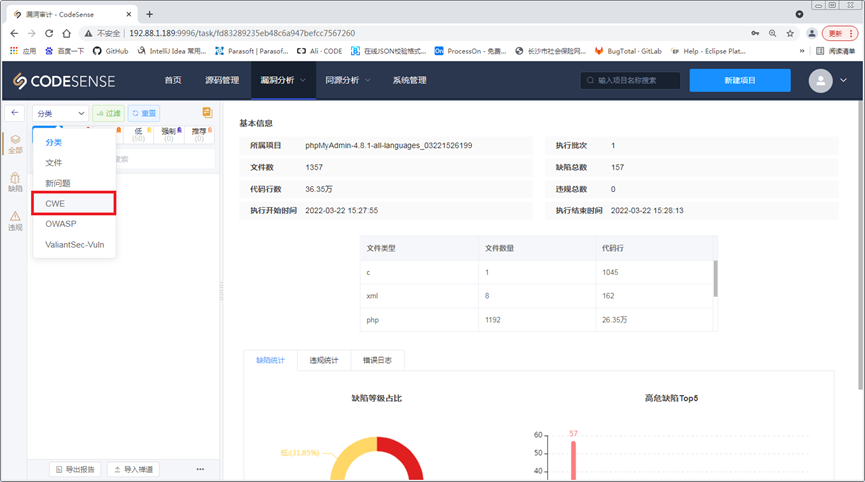
Task: Click the project name search input
Action: (630, 81)
